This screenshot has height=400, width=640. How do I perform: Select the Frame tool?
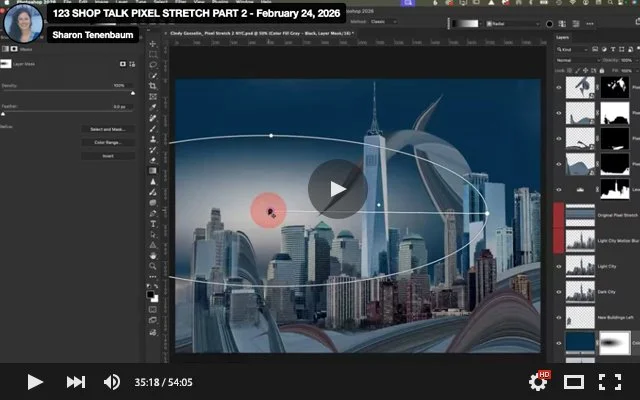pyautogui.click(x=153, y=97)
